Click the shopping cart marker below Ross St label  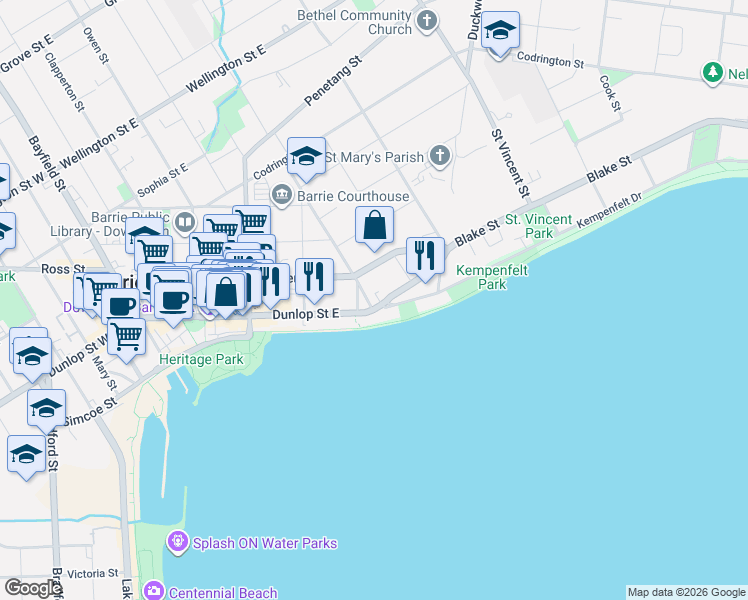click(x=103, y=291)
